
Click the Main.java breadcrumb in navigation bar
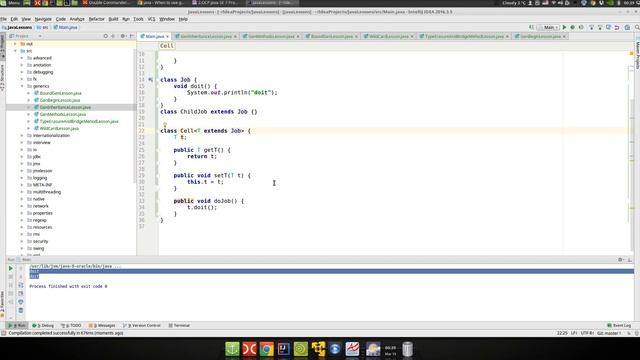(65, 27)
